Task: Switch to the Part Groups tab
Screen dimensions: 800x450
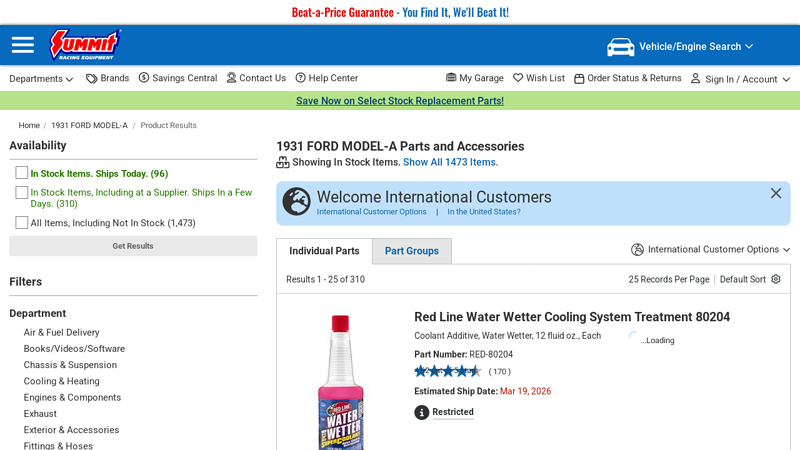Action: pos(412,251)
